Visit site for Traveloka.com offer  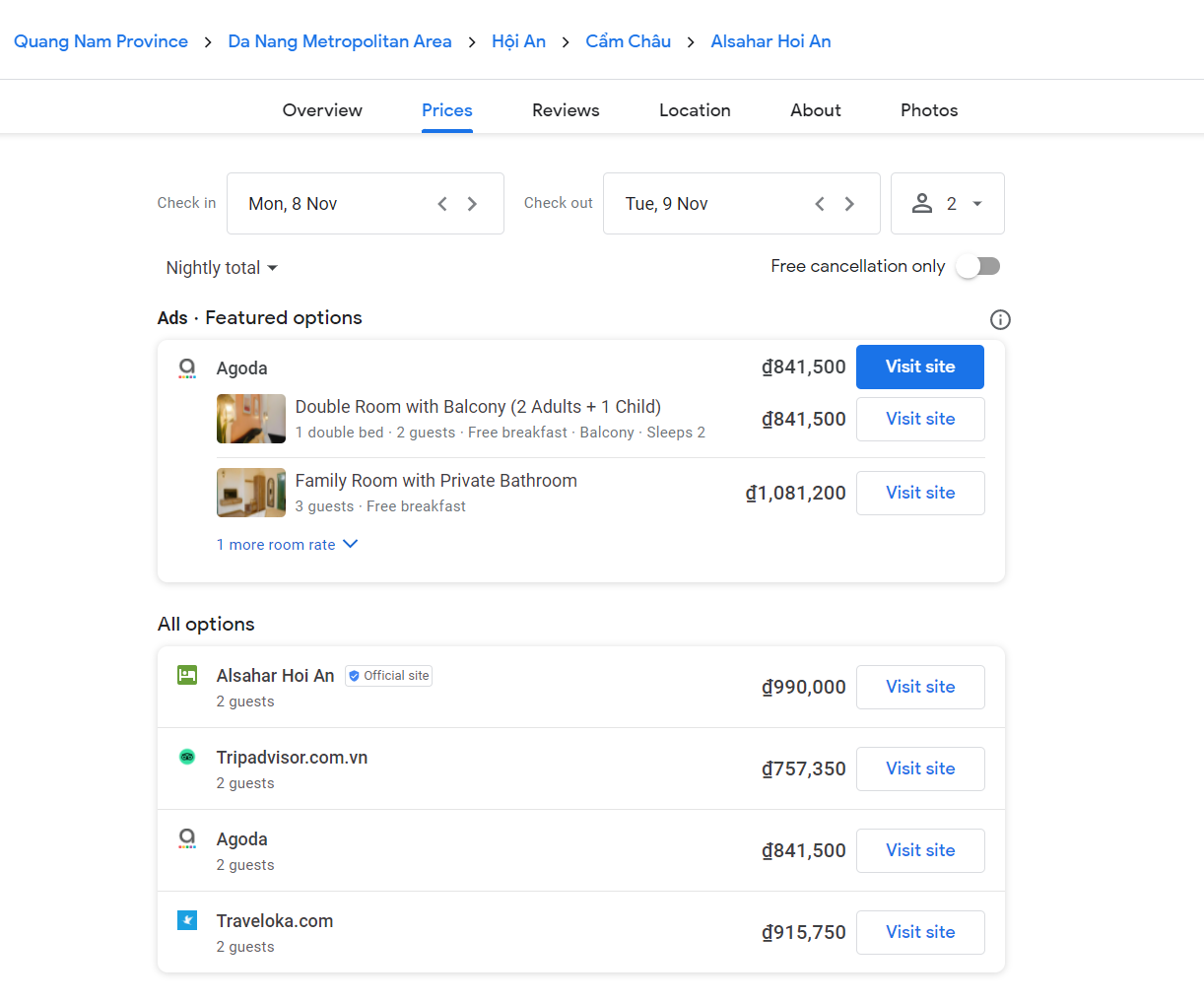point(919,932)
